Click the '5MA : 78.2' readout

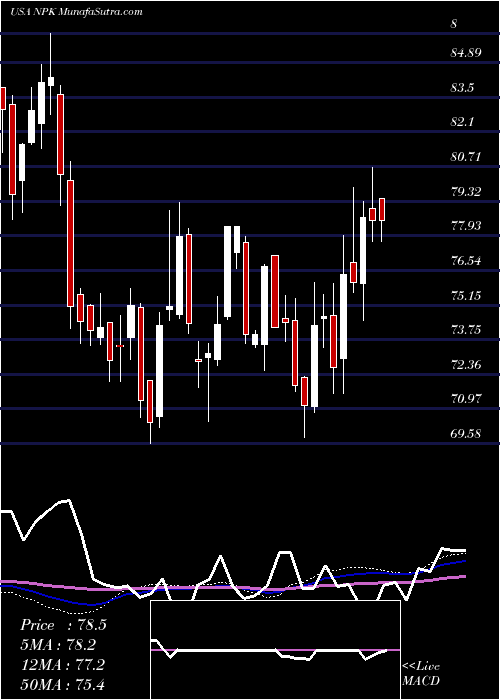pos(59,645)
